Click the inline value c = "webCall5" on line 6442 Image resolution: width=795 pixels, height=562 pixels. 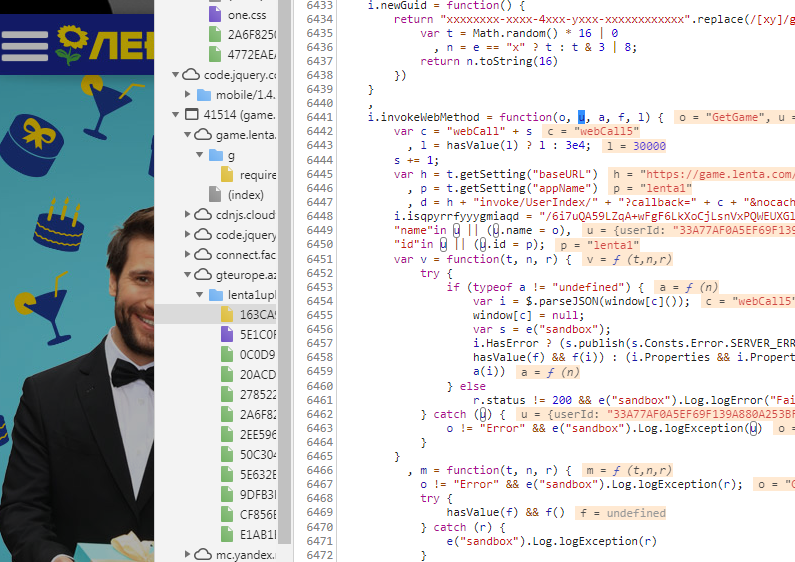point(591,131)
